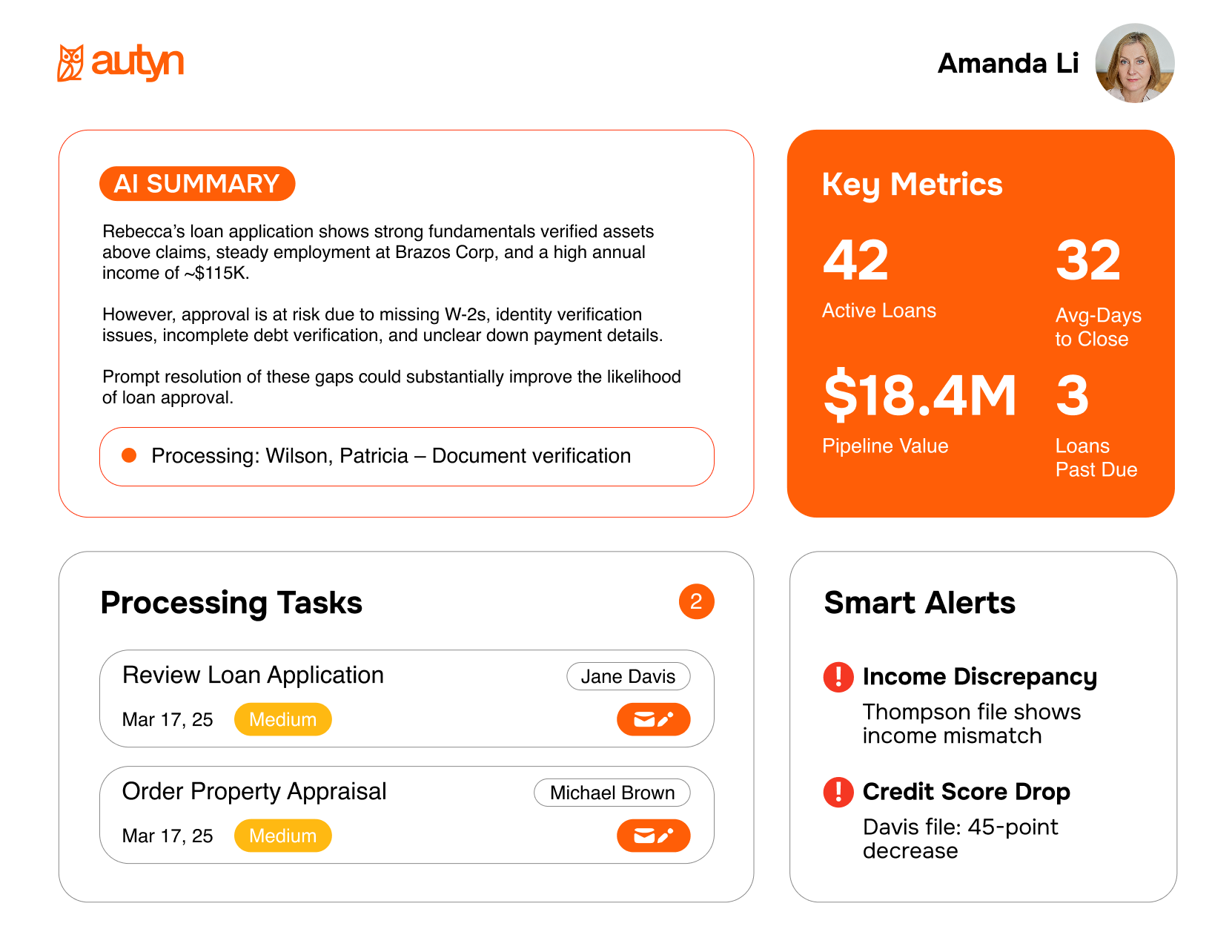1232x952 pixels.
Task: Click the Smart Alerts heading
Action: [x=919, y=603]
